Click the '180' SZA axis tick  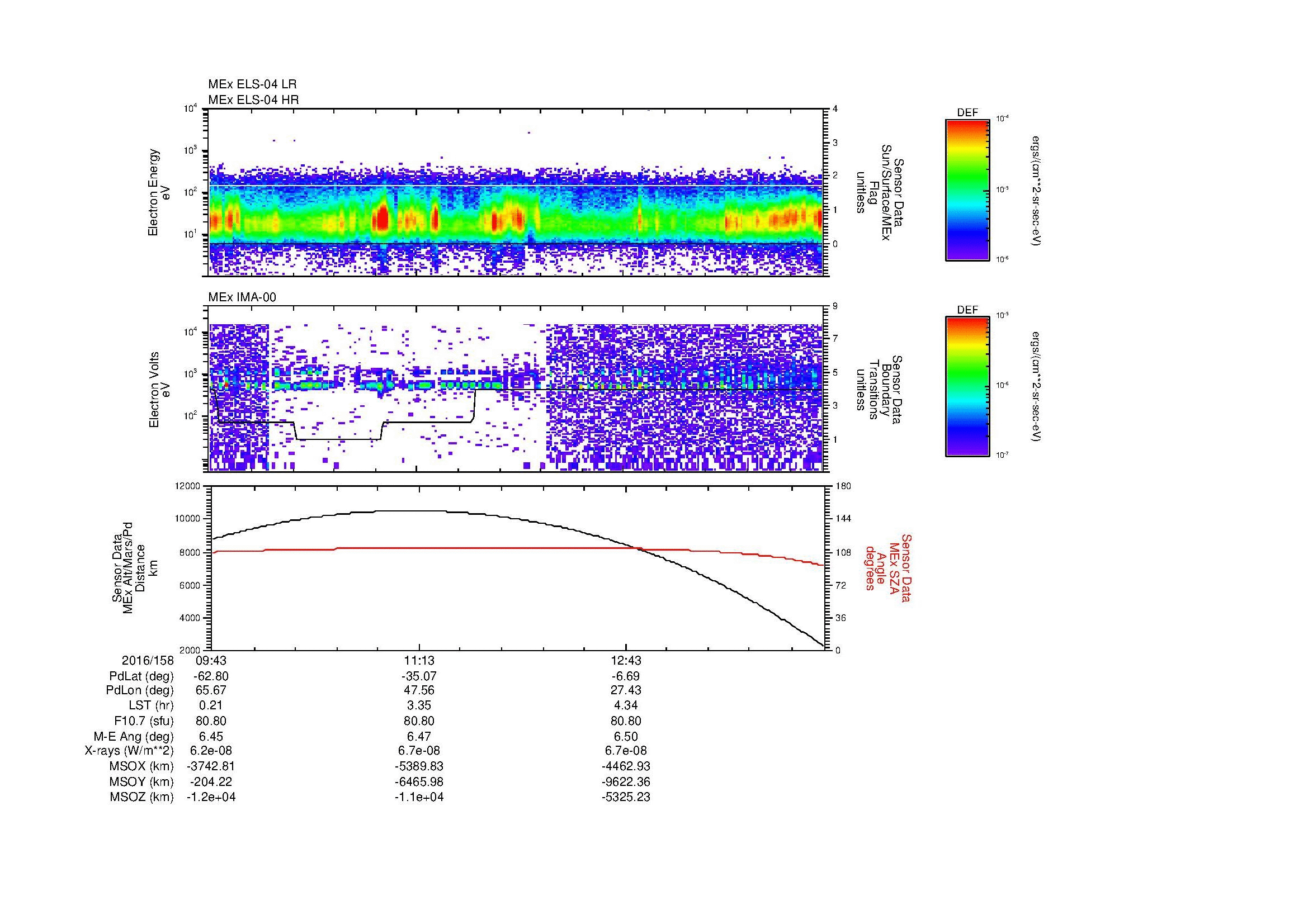point(843,486)
